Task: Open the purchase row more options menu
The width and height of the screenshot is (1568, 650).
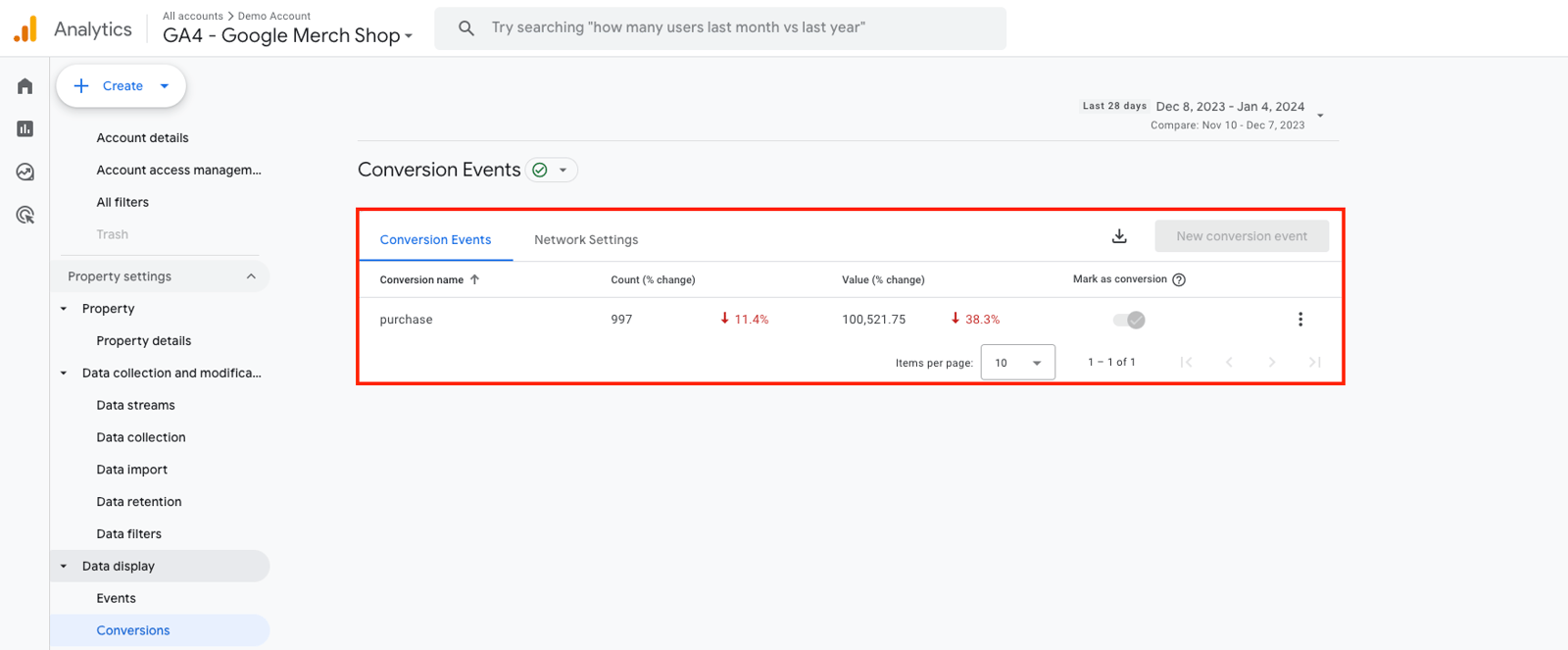Action: pyautogui.click(x=1300, y=320)
